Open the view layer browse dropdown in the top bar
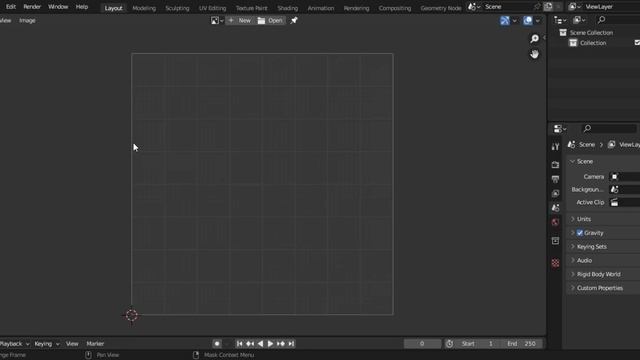Viewport: 640px width, 360px height. tap(575, 7)
